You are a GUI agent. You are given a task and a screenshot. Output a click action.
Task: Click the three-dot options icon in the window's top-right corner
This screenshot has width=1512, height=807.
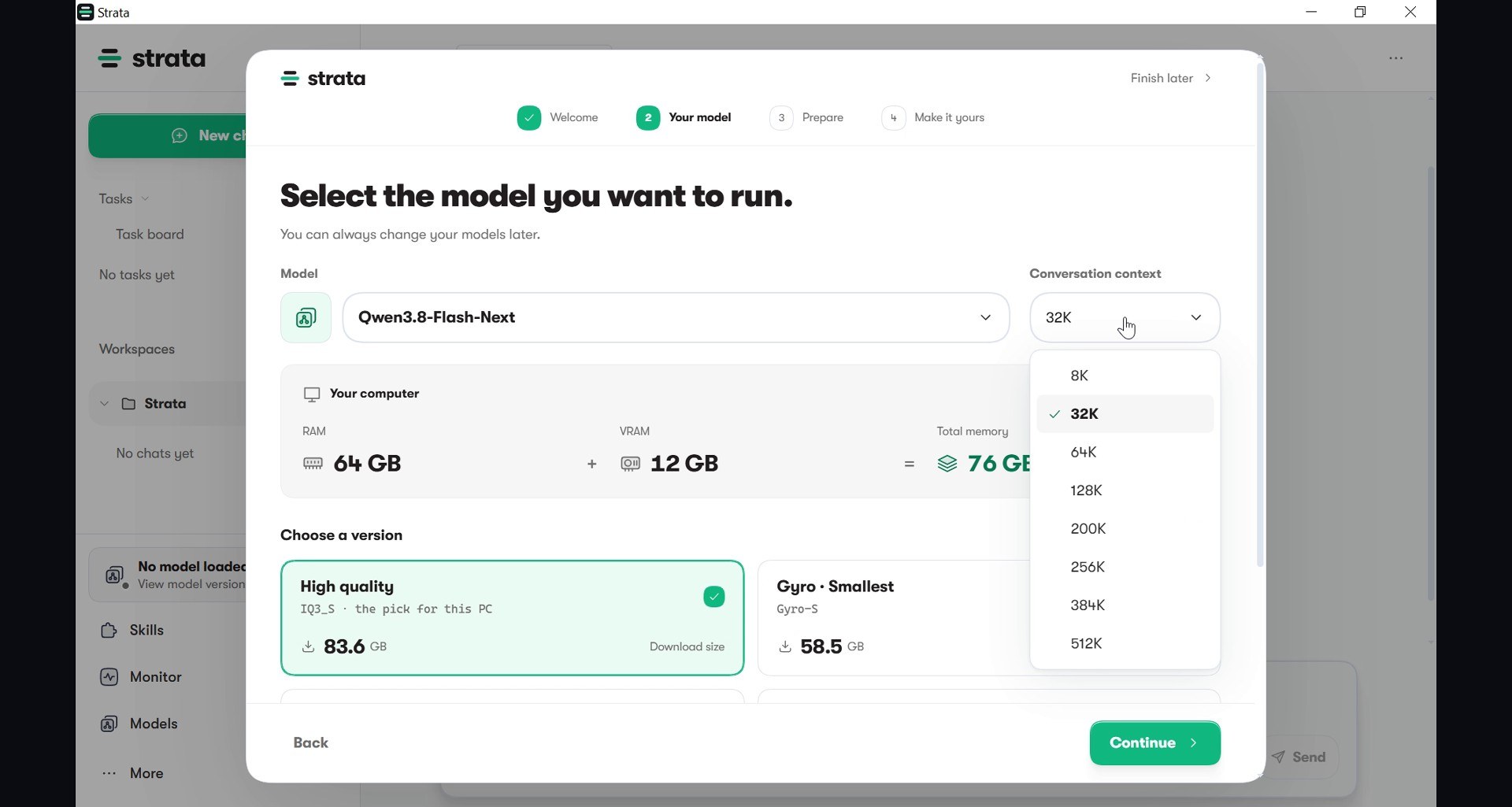click(1396, 58)
